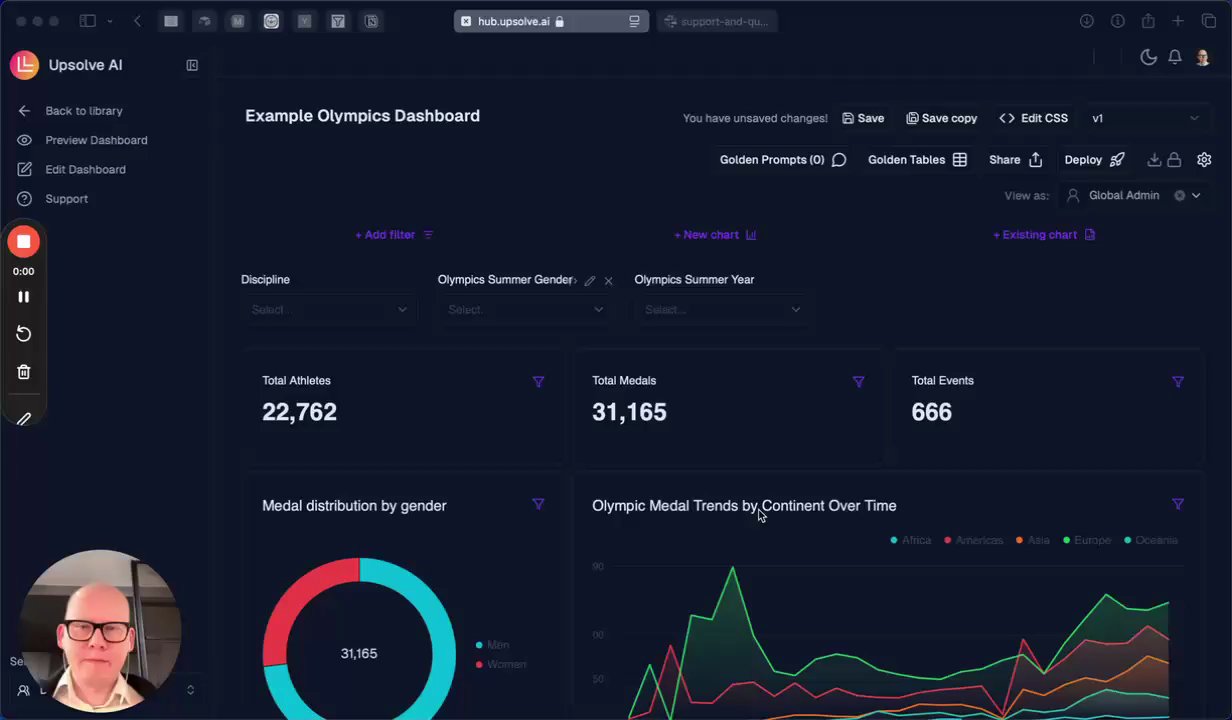Toggle Oceania series in legend

pos(1151,540)
